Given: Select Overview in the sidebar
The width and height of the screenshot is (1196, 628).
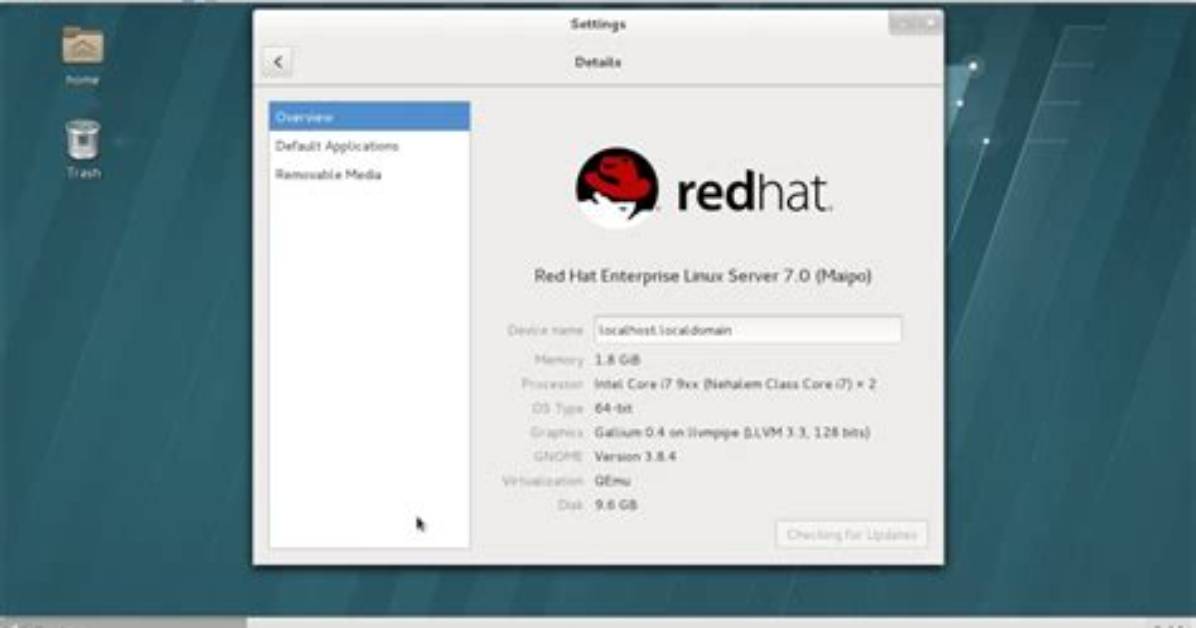Looking at the screenshot, I should (x=369, y=117).
